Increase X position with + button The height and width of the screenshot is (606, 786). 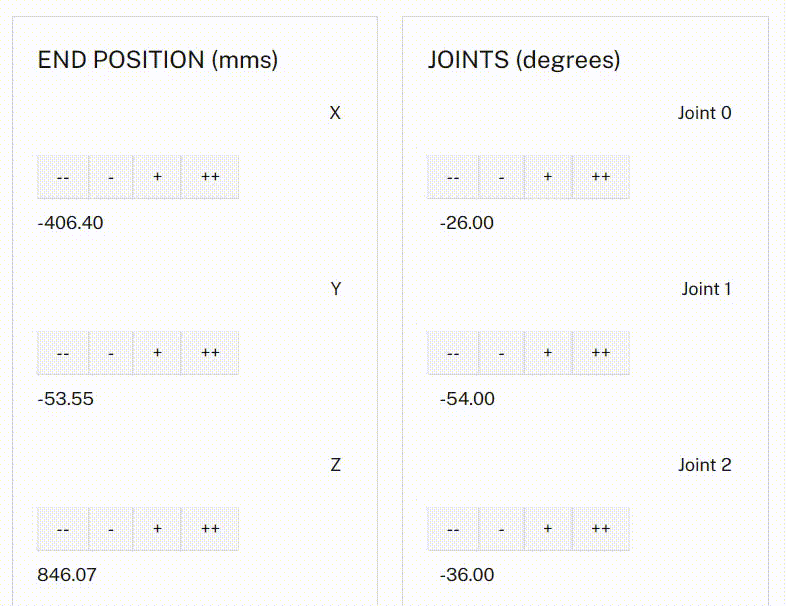click(157, 177)
